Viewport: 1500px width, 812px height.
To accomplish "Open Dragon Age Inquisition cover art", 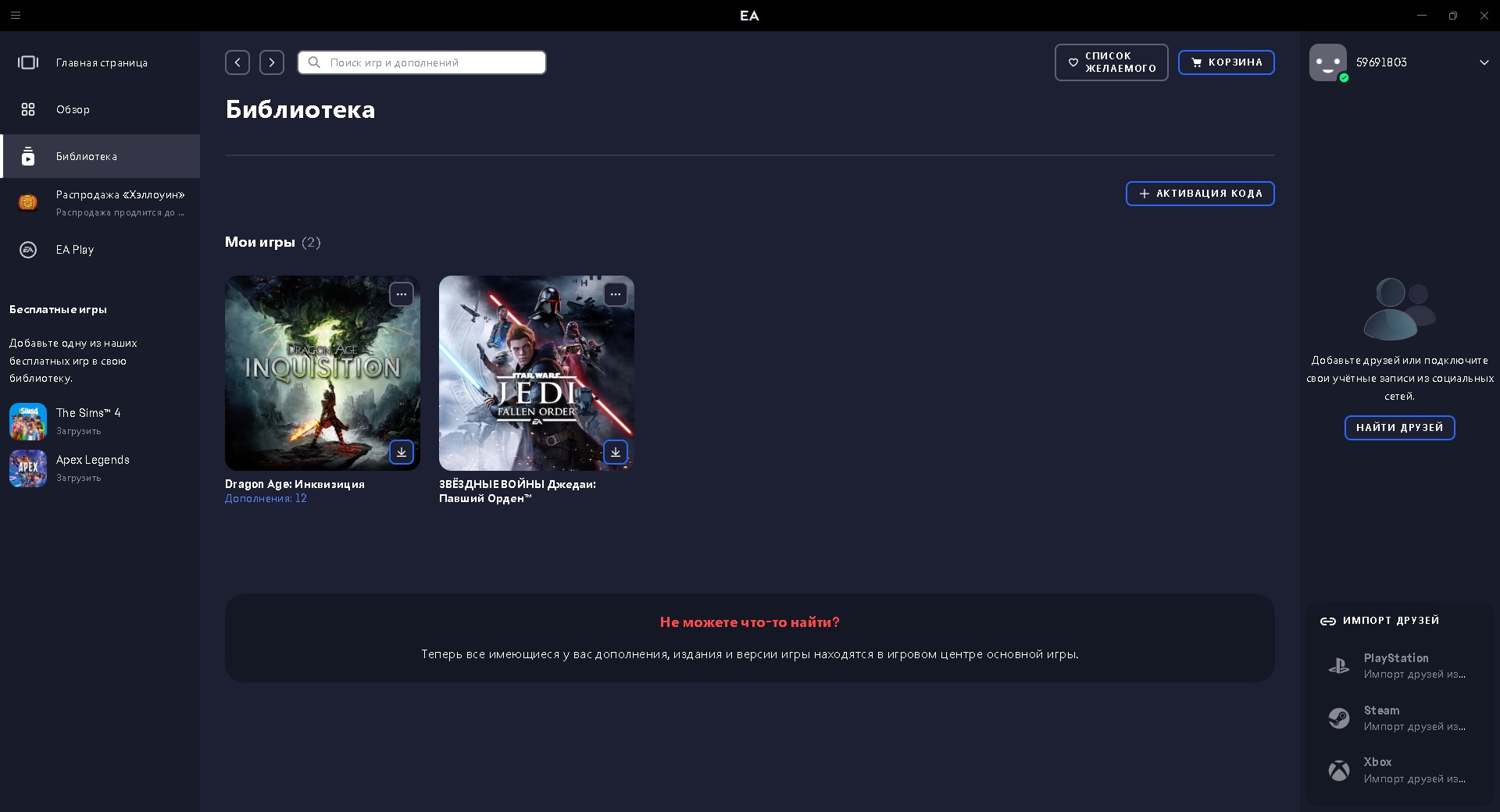I will coord(323,373).
